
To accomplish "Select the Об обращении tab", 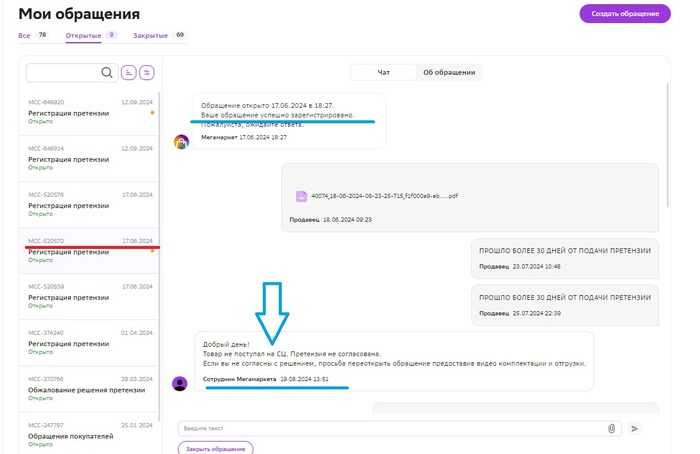I will tap(449, 72).
